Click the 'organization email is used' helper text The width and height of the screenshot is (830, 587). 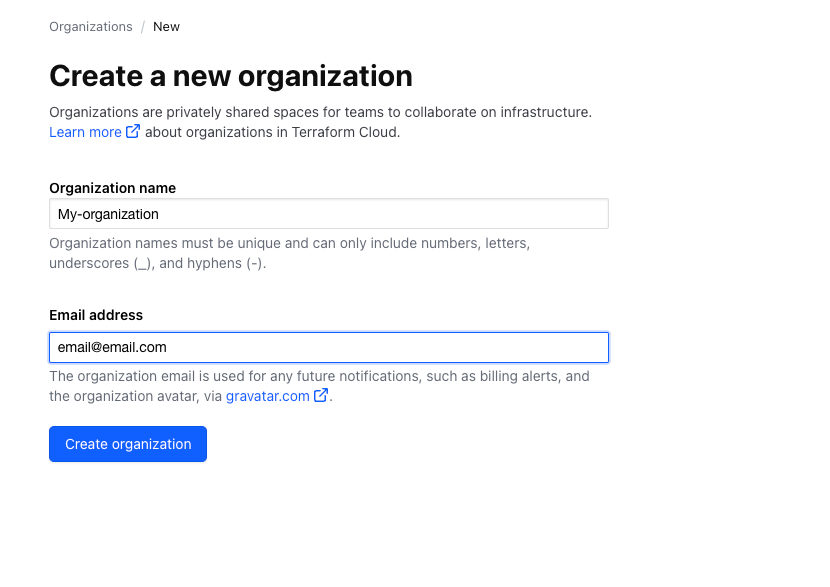point(319,376)
